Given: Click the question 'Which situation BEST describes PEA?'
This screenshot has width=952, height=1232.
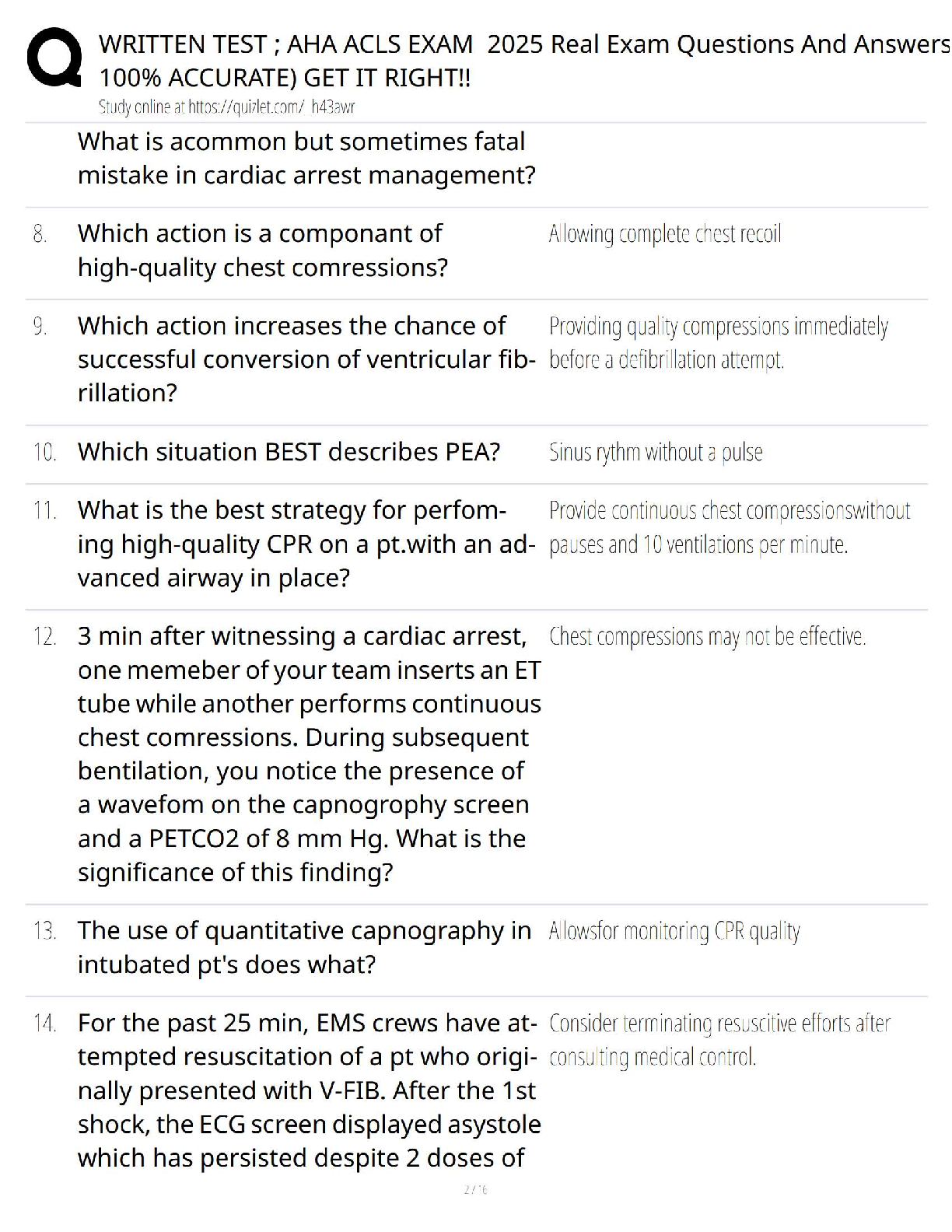Looking at the screenshot, I should coord(289,451).
